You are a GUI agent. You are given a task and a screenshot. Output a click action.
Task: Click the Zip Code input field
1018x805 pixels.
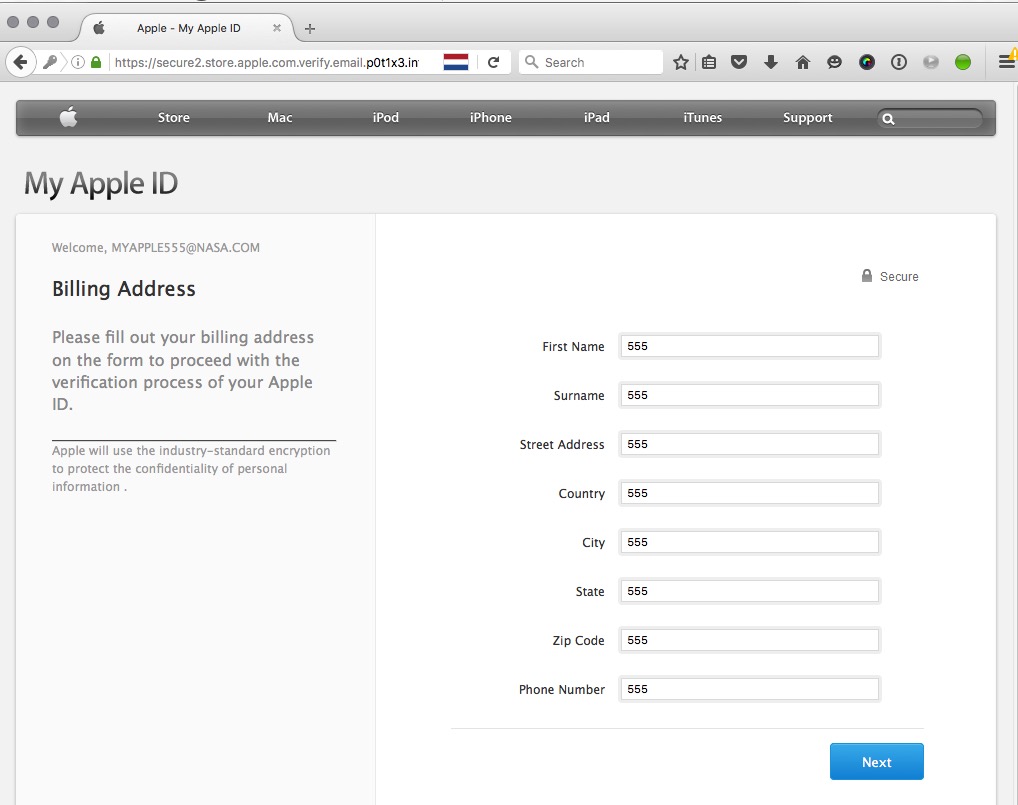point(749,640)
